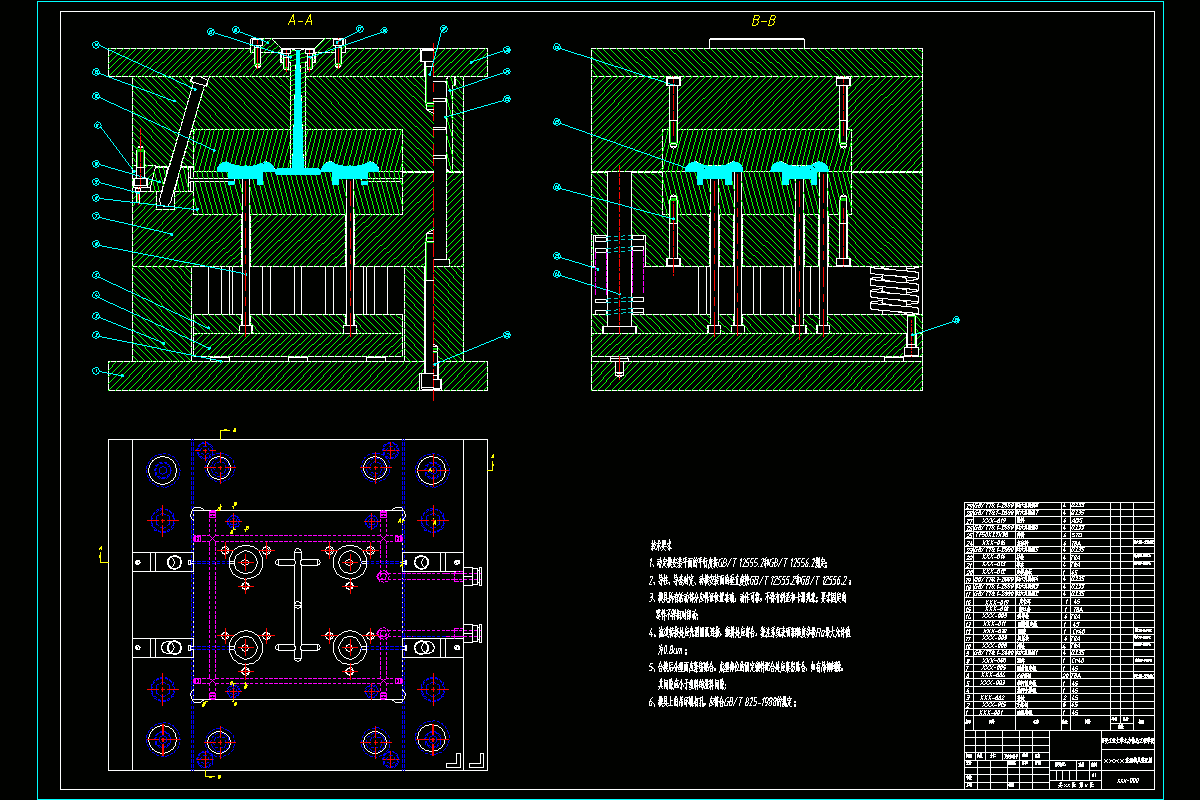Click the B-B section view label
Screen dimensions: 1200x800
765,20
